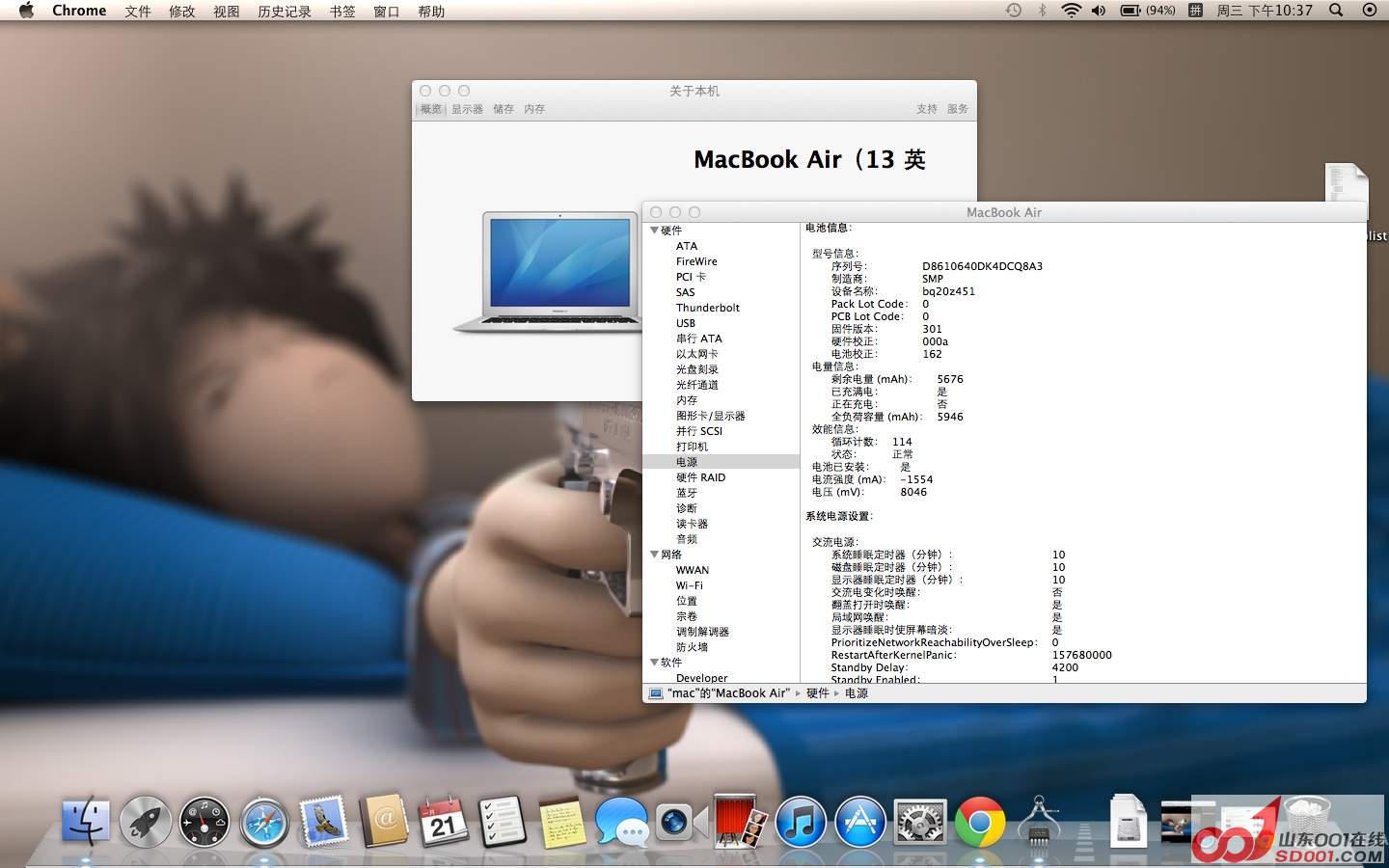Open System Preferences gear icon in Dock
The height and width of the screenshot is (868, 1389).
[920, 822]
